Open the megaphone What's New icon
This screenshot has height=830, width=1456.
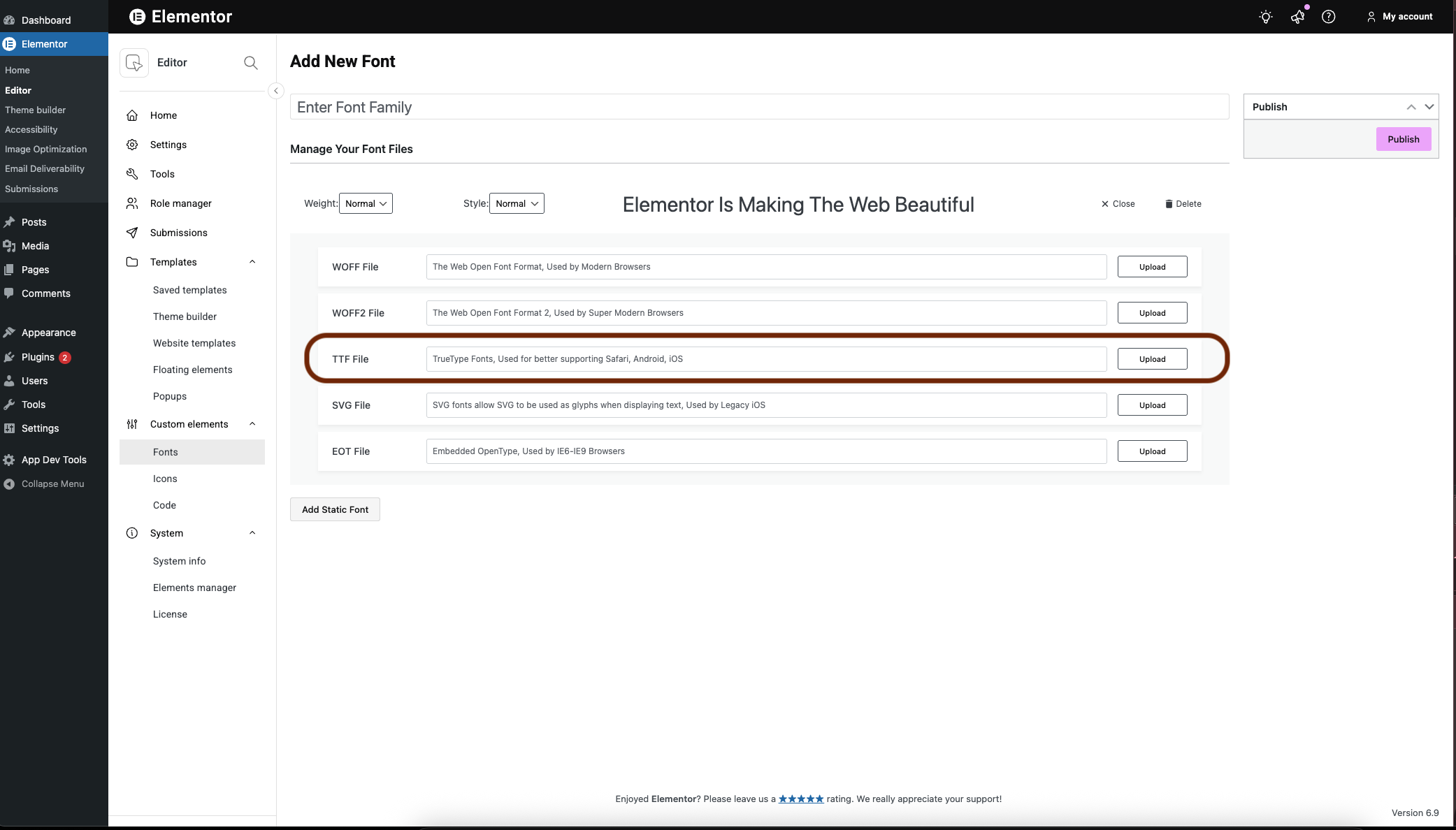1297,17
